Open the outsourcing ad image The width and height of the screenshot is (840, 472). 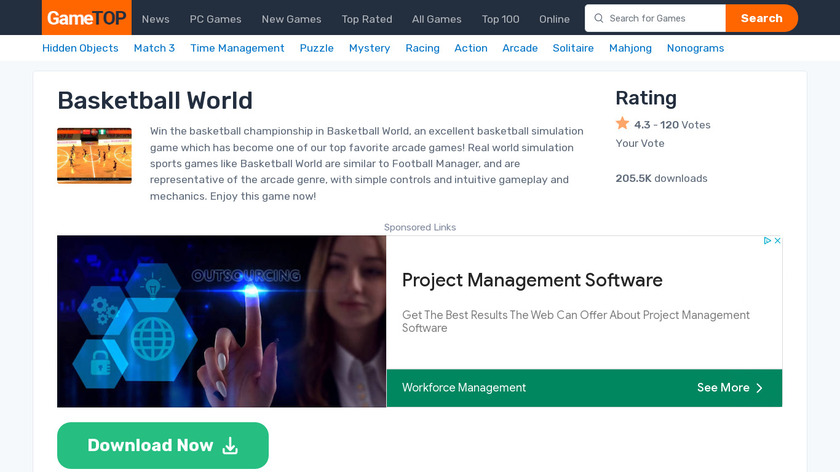click(x=221, y=321)
